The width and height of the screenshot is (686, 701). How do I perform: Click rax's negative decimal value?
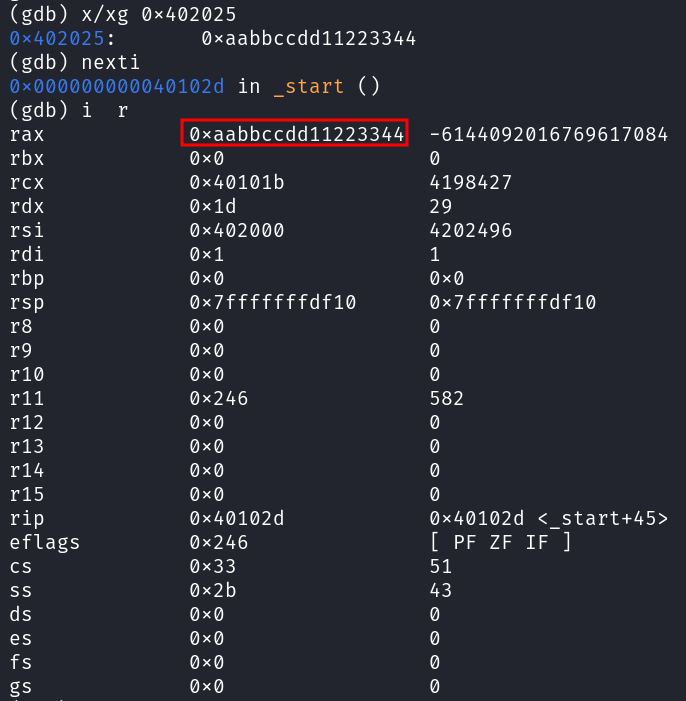(548, 134)
